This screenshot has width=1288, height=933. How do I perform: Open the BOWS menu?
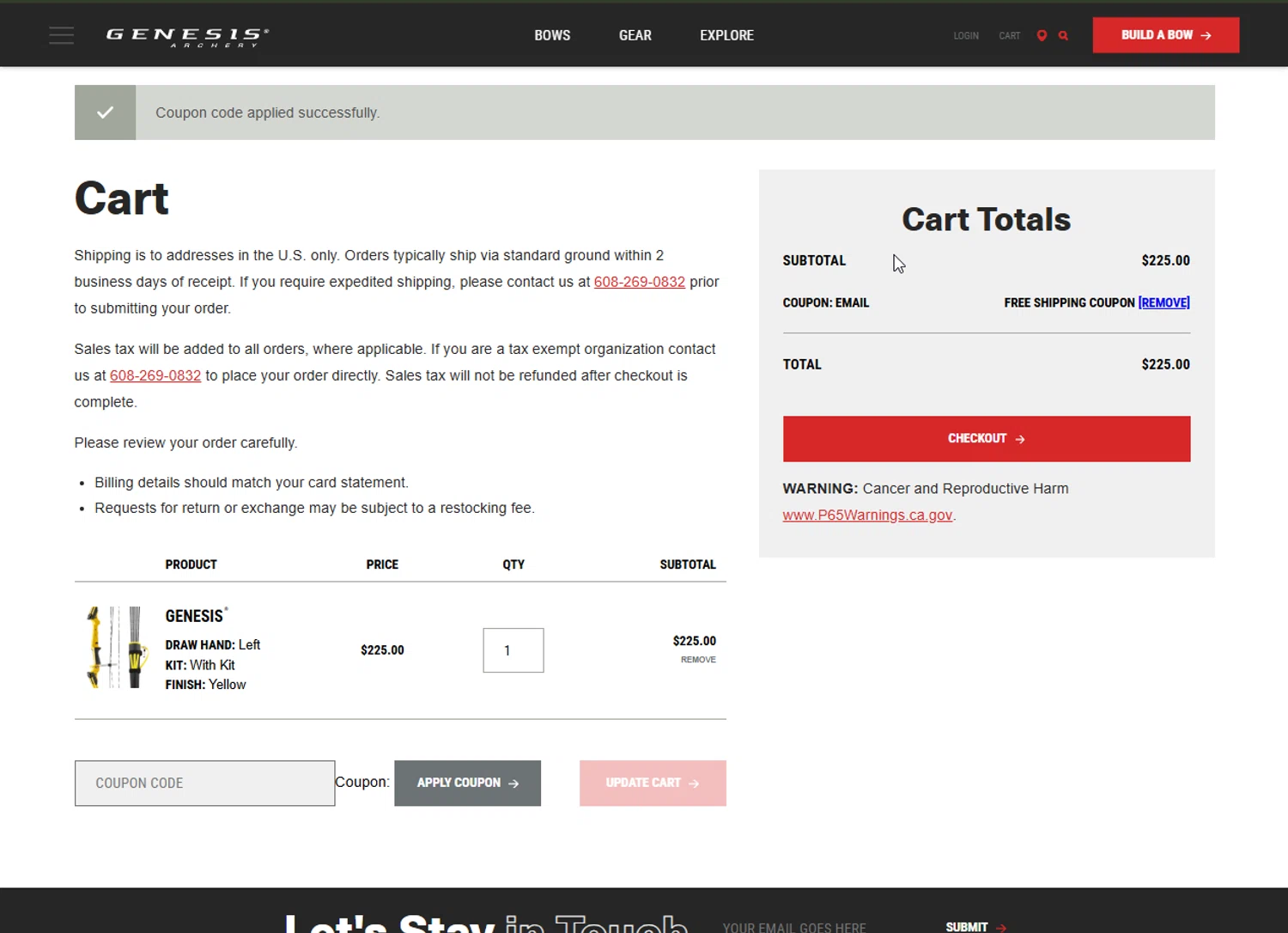(x=552, y=35)
